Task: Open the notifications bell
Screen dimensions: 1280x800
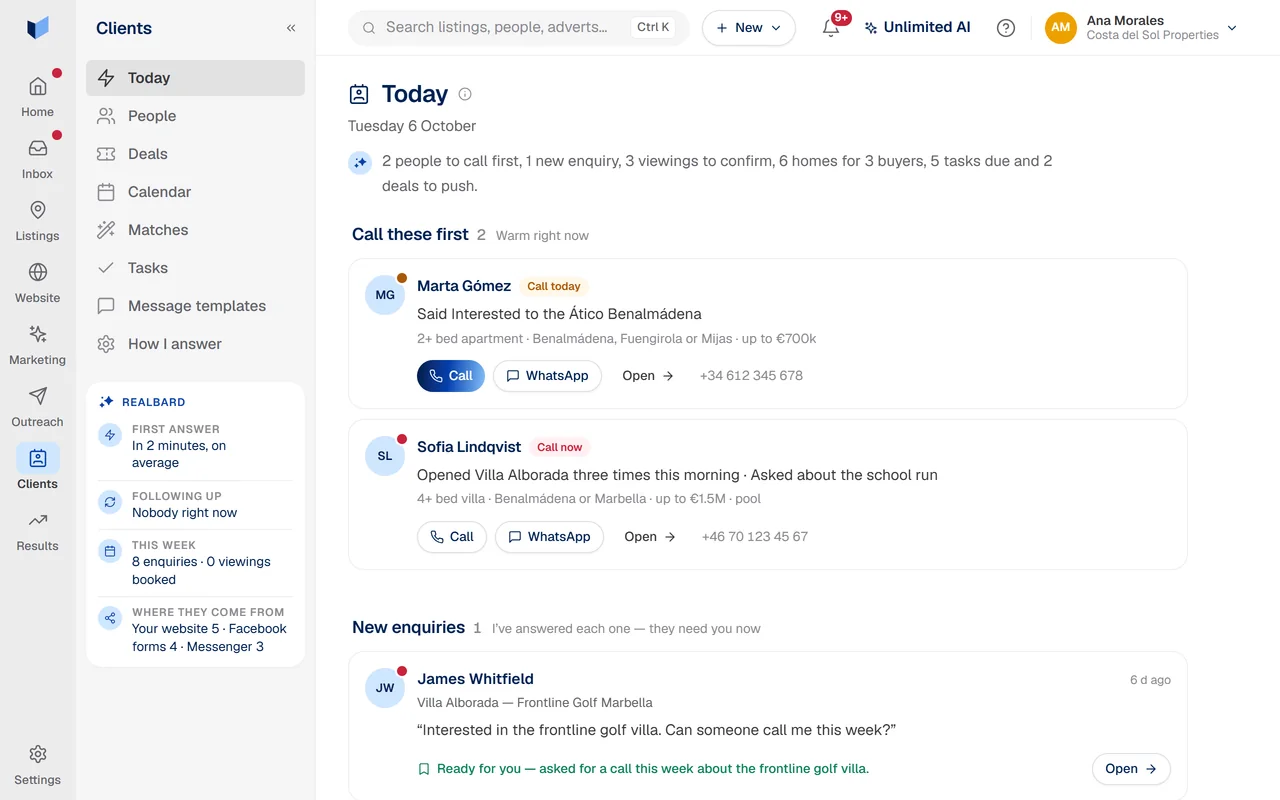Action: click(831, 28)
